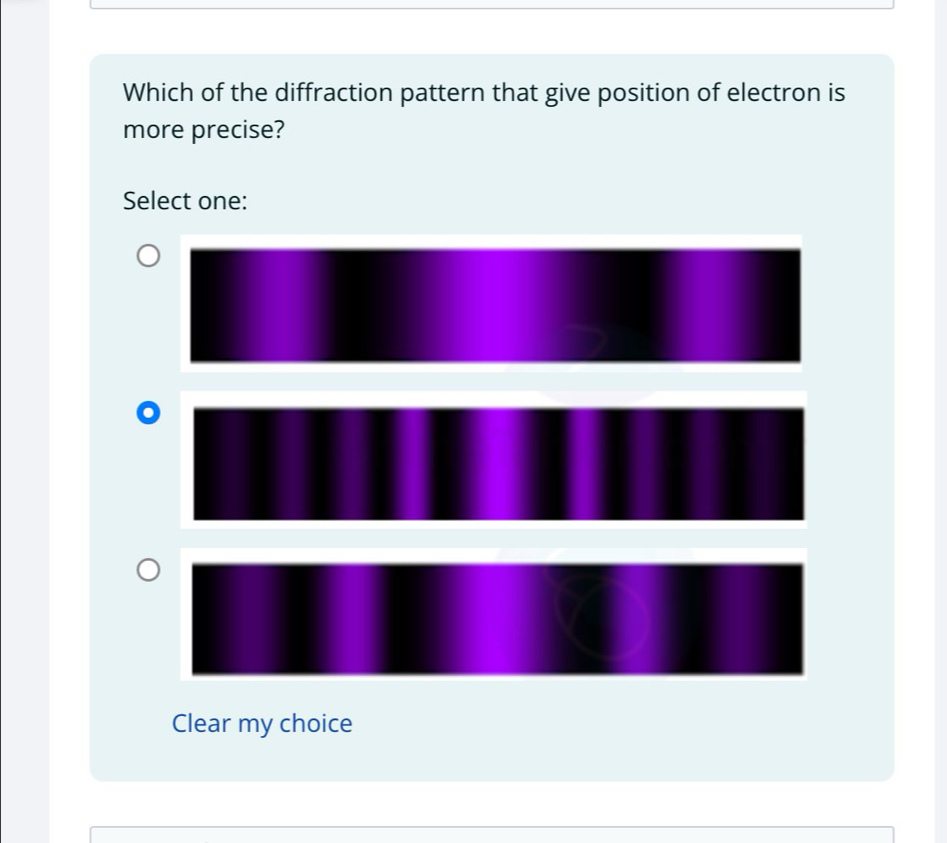Screen dimensions: 947x843
Task: Deselect answer using Clear my choice
Action: tap(262, 723)
